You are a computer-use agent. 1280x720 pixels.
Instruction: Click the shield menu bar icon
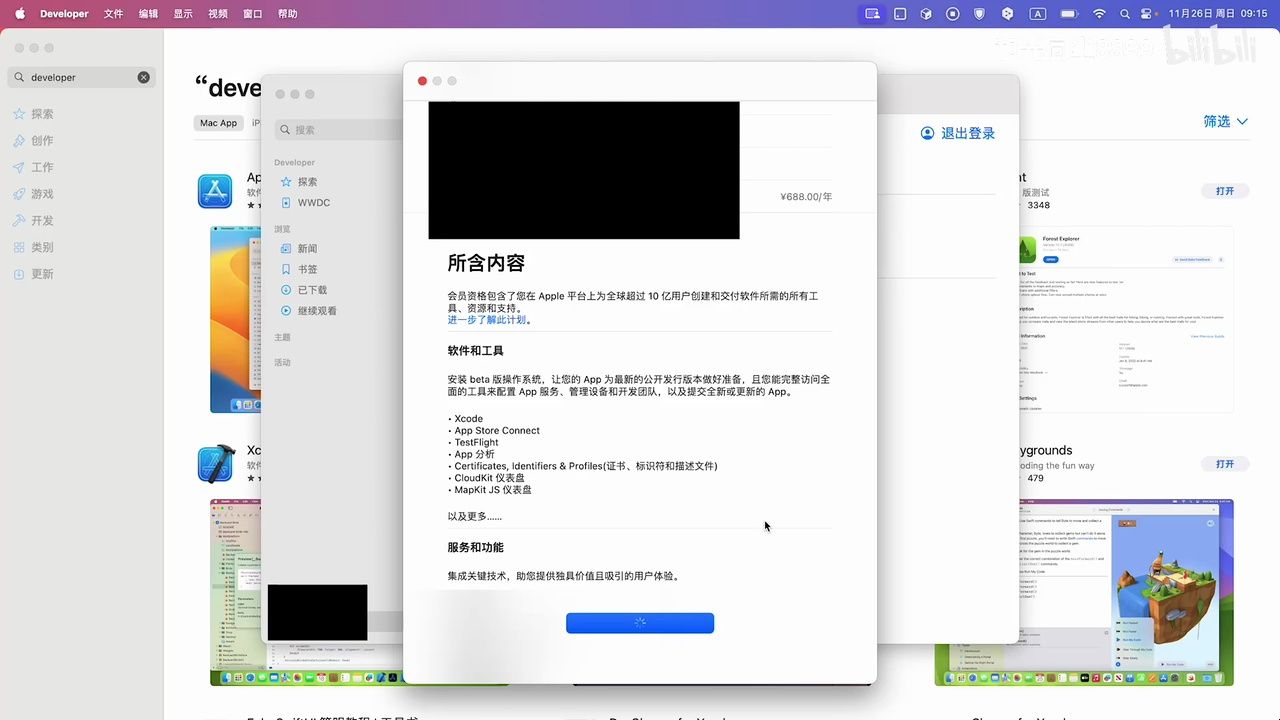(980, 14)
